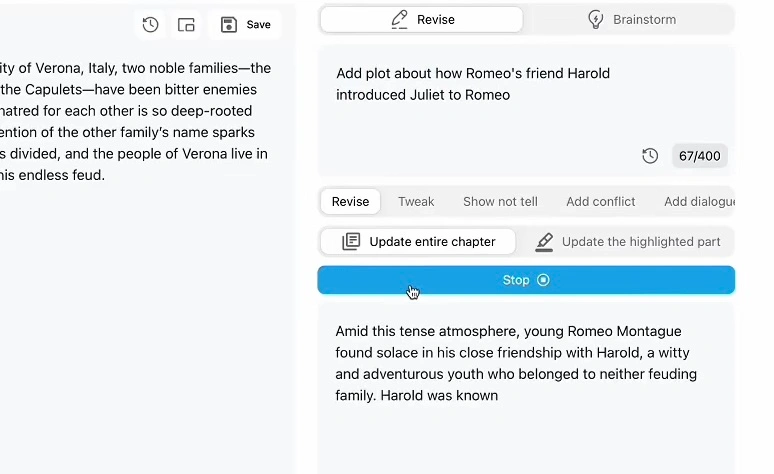Click the lightbulb icon in Brainstorm tab
This screenshot has height=474, width=774.
click(x=596, y=19)
